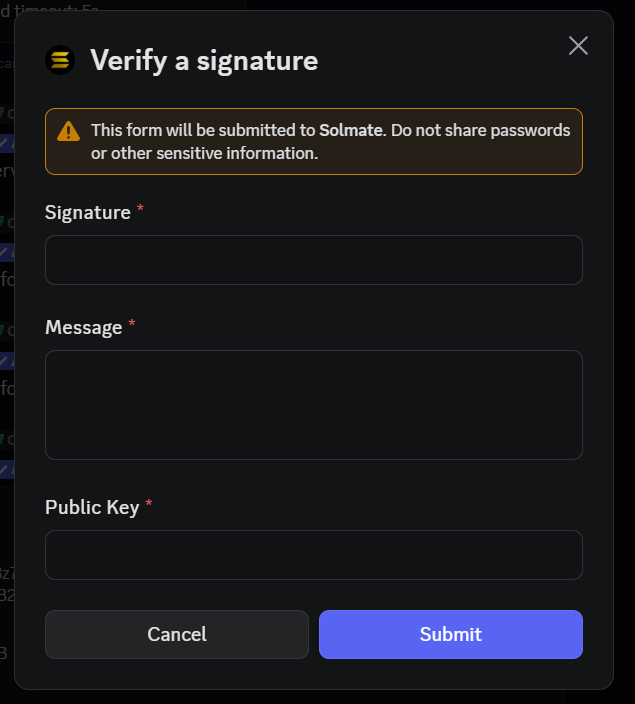Click inside the Message text area
Image resolution: width=635 pixels, height=704 pixels.
coord(313,404)
